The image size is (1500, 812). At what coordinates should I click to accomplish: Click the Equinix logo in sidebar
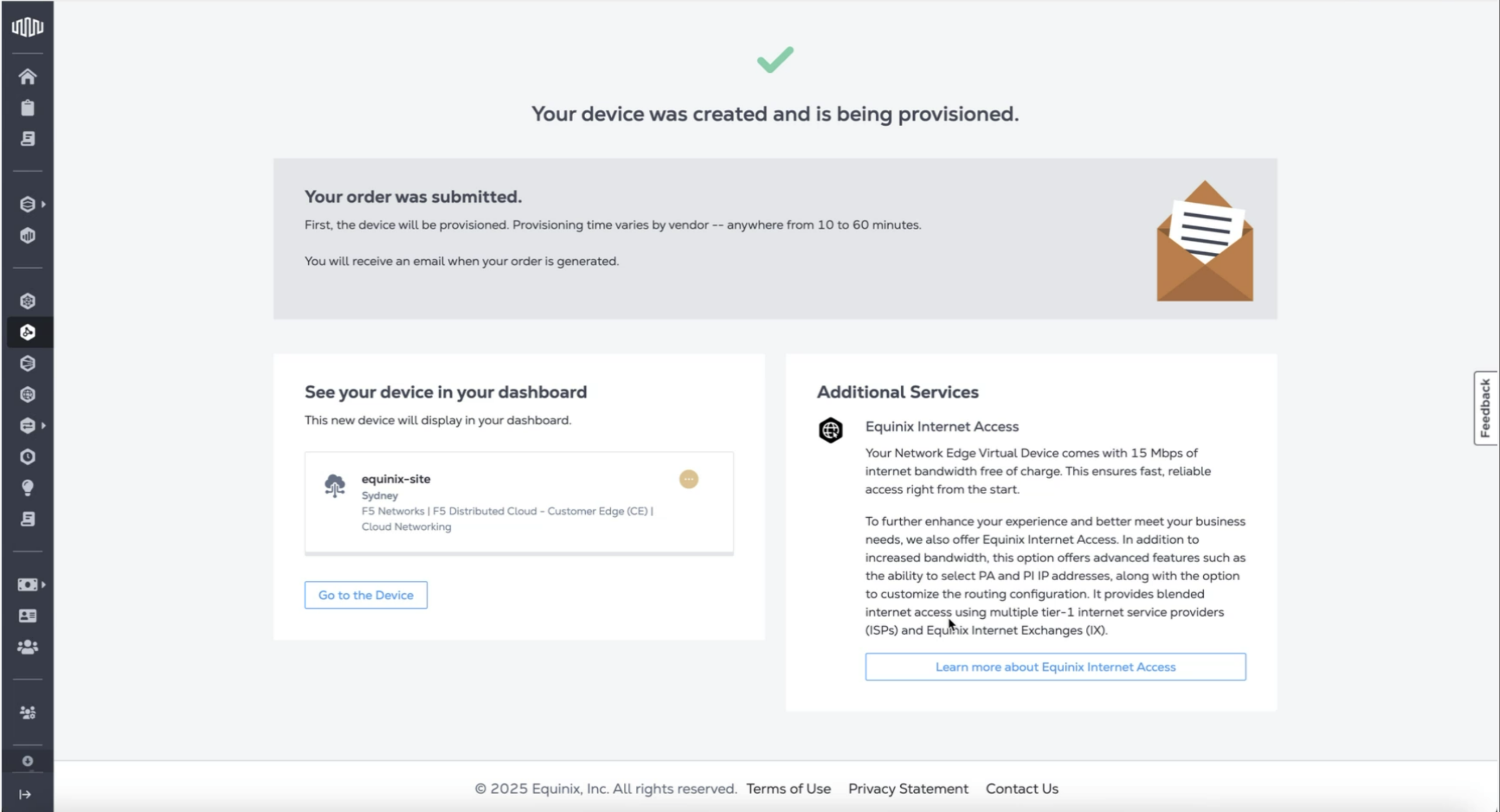(27, 27)
